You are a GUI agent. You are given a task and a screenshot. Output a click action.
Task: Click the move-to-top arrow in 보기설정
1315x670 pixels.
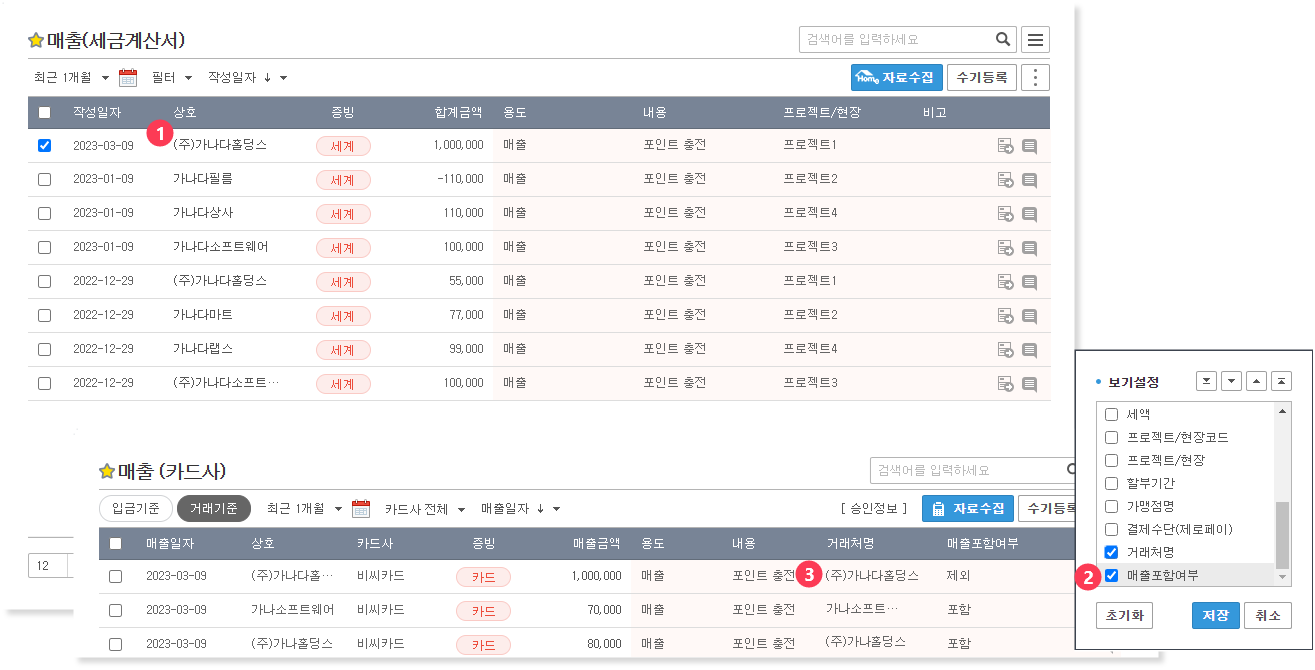1280,381
